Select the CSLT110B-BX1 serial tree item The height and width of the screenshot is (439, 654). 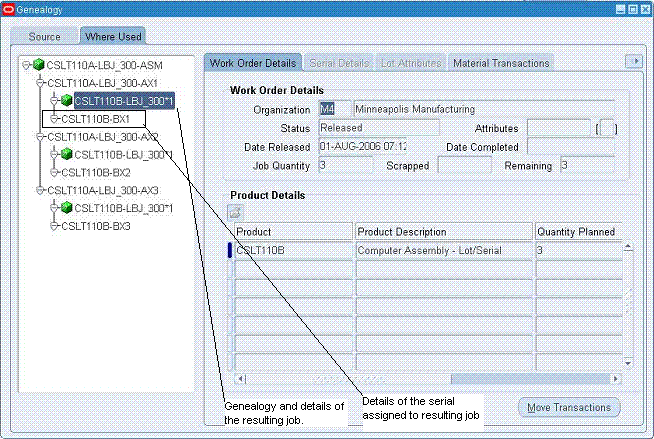[96, 119]
